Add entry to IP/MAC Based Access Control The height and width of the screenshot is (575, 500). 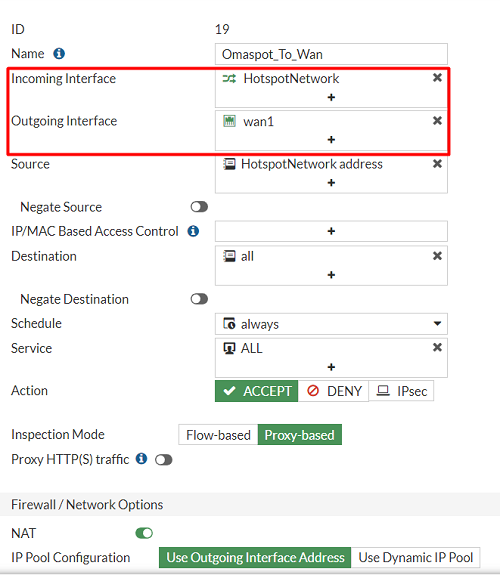[331, 231]
